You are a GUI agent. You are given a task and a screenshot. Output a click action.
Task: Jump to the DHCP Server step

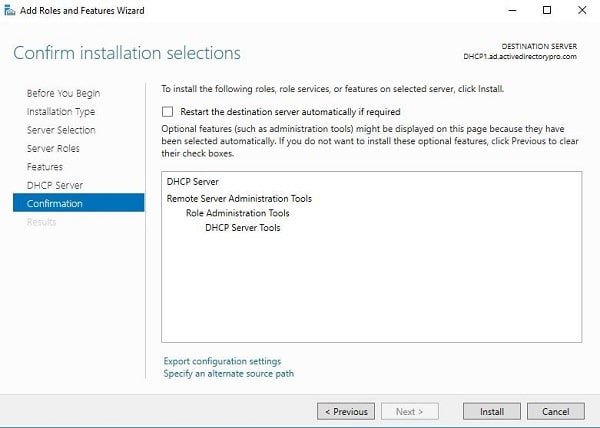(x=55, y=185)
